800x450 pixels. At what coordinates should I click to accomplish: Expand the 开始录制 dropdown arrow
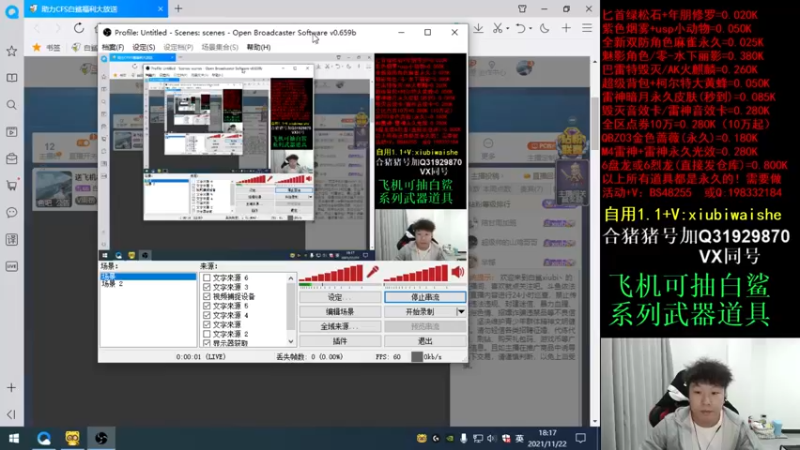(x=461, y=312)
